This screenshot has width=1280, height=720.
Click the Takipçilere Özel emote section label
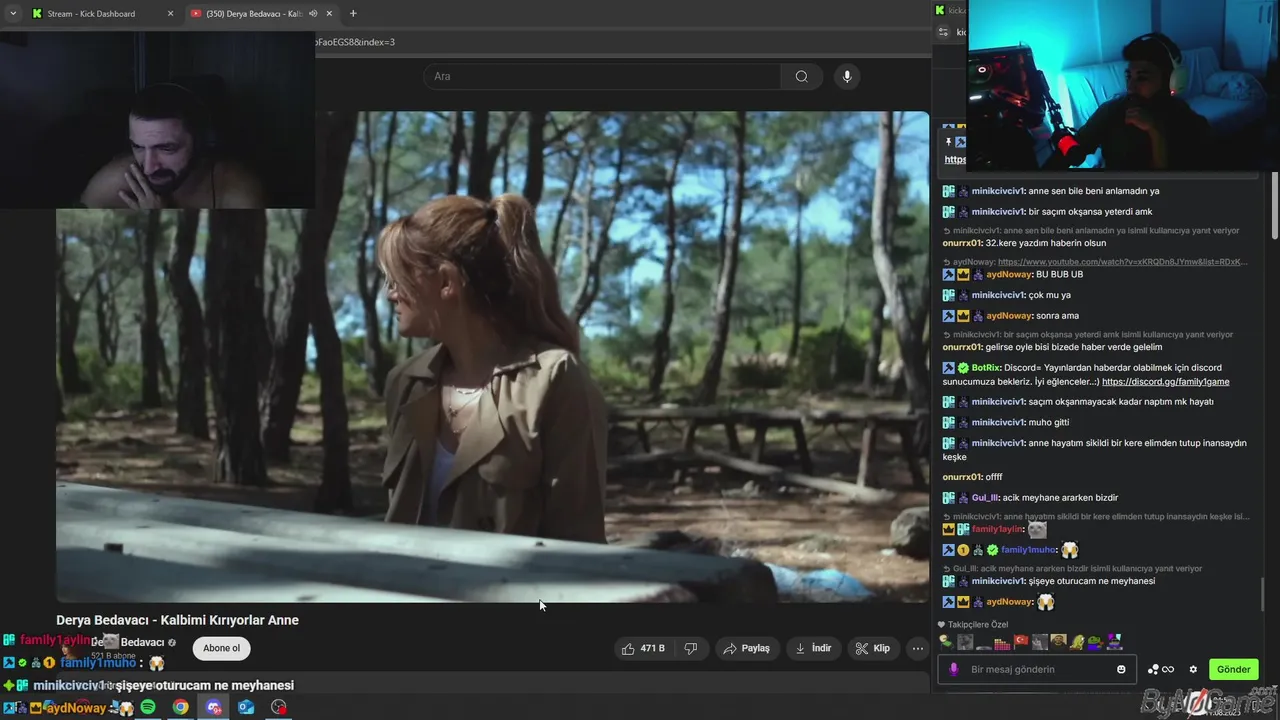coord(979,624)
